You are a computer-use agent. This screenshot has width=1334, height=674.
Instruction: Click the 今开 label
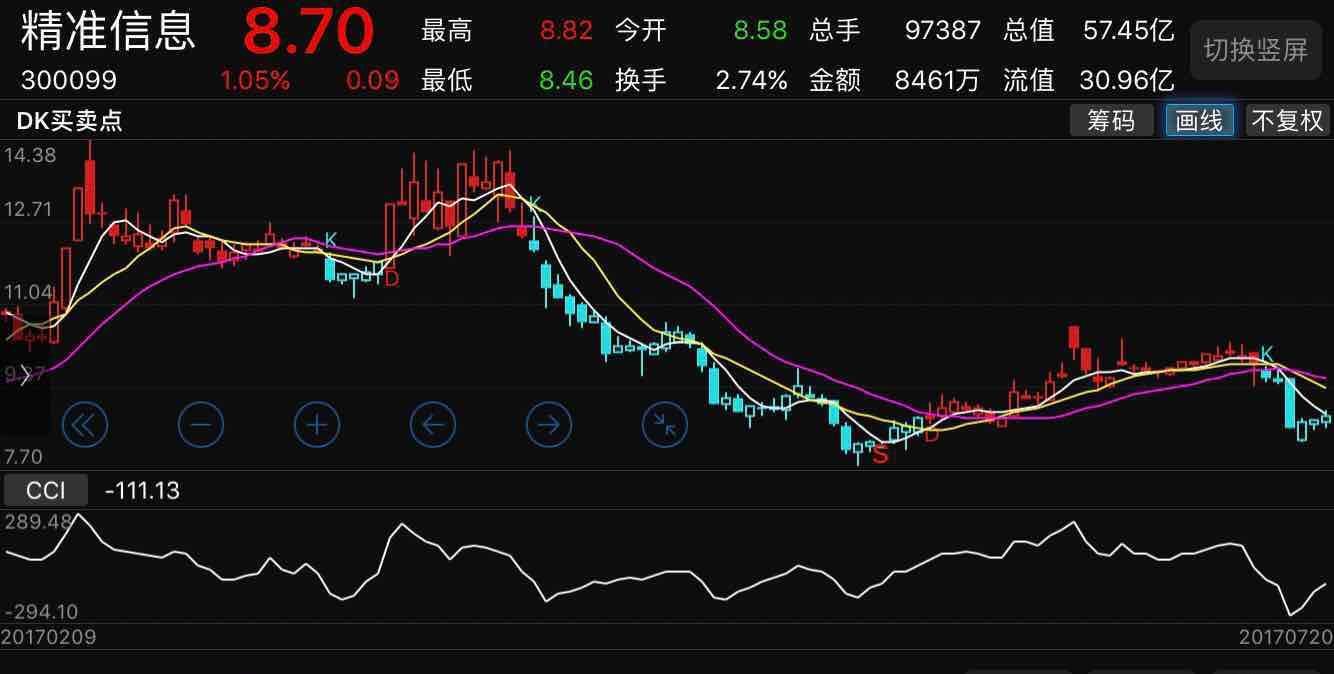641,30
